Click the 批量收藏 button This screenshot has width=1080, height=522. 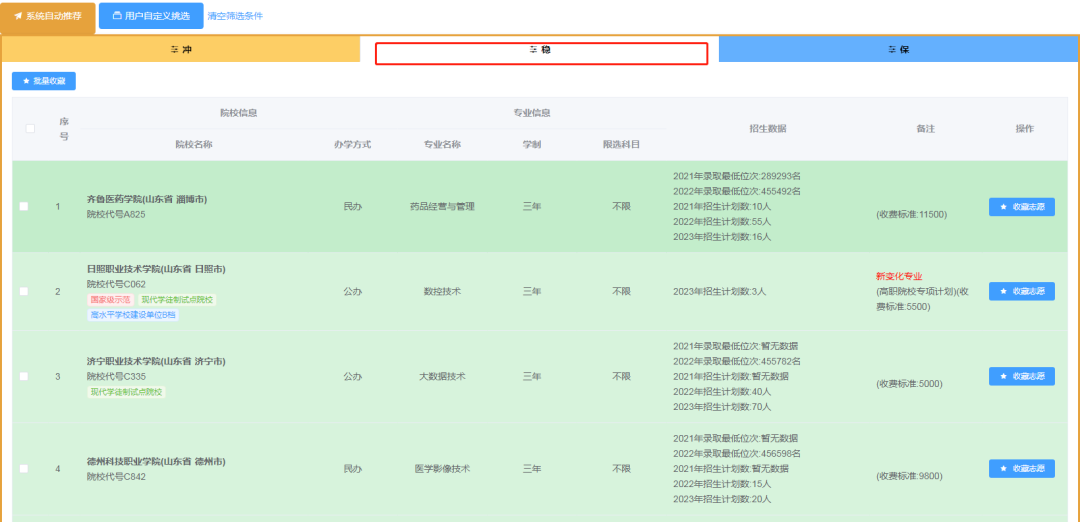pos(44,81)
